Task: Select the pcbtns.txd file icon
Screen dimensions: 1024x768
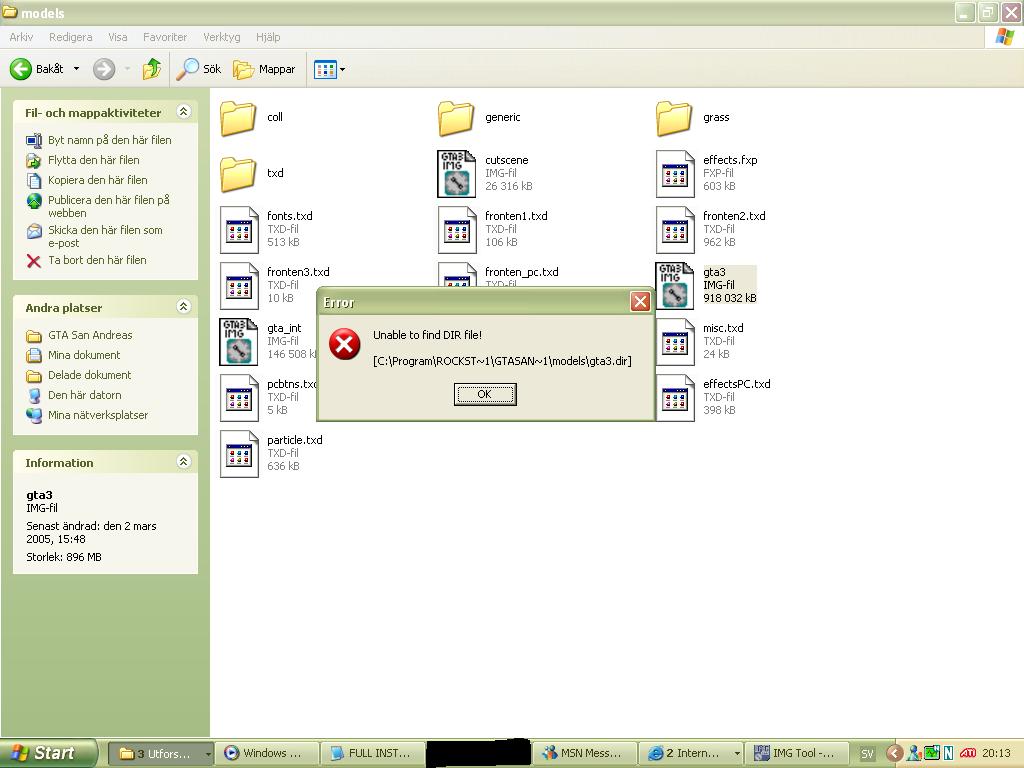Action: [x=239, y=398]
